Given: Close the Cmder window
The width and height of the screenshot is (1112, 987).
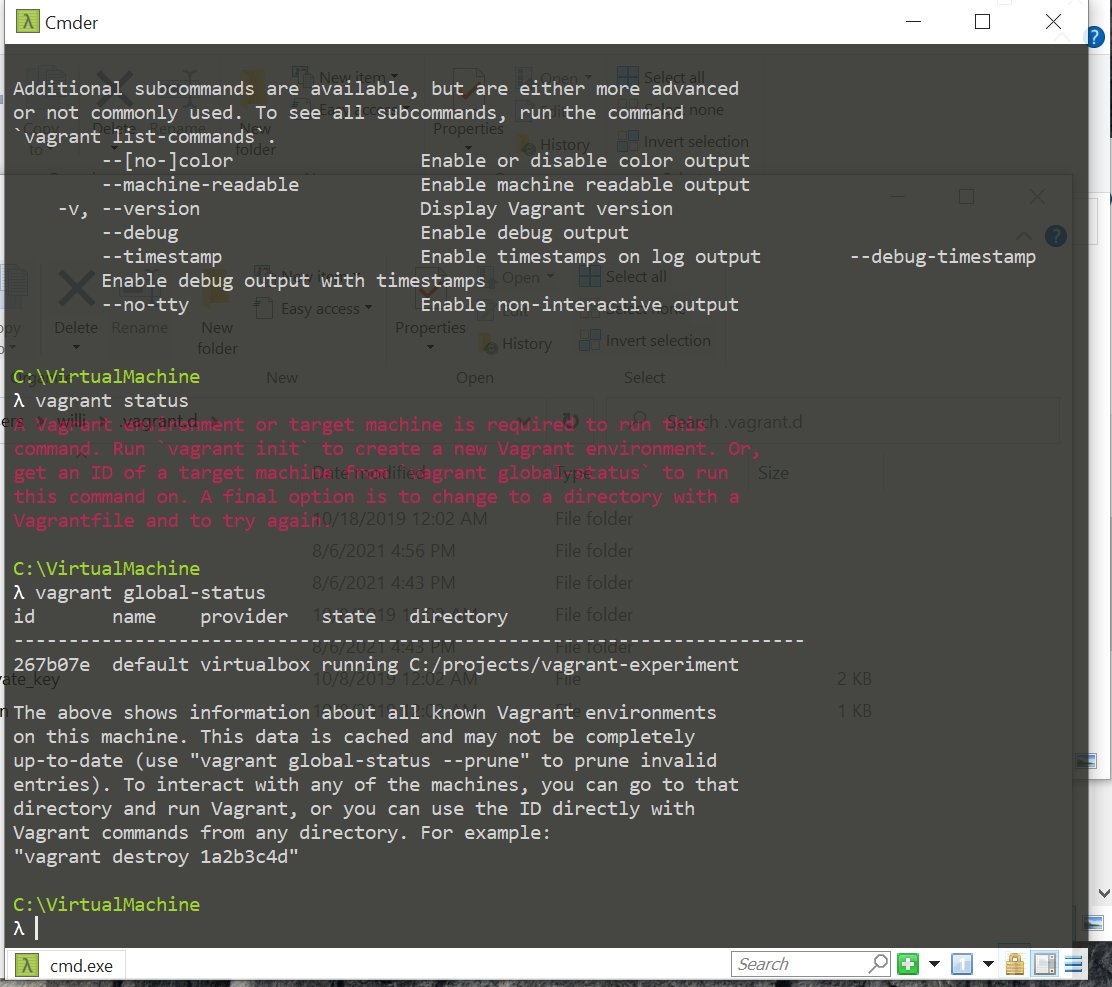Looking at the screenshot, I should point(1053,21).
